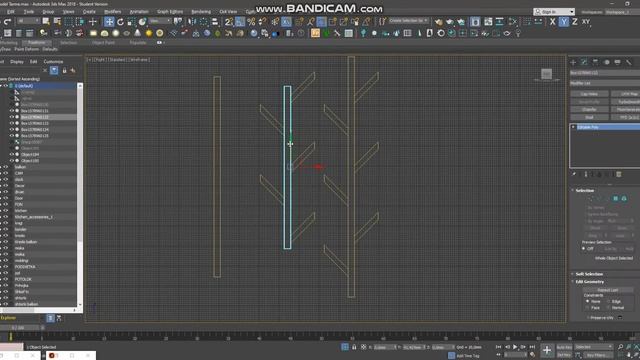
Task: Expand the Editable Poly modifier stack entry
Action: click(x=573, y=127)
